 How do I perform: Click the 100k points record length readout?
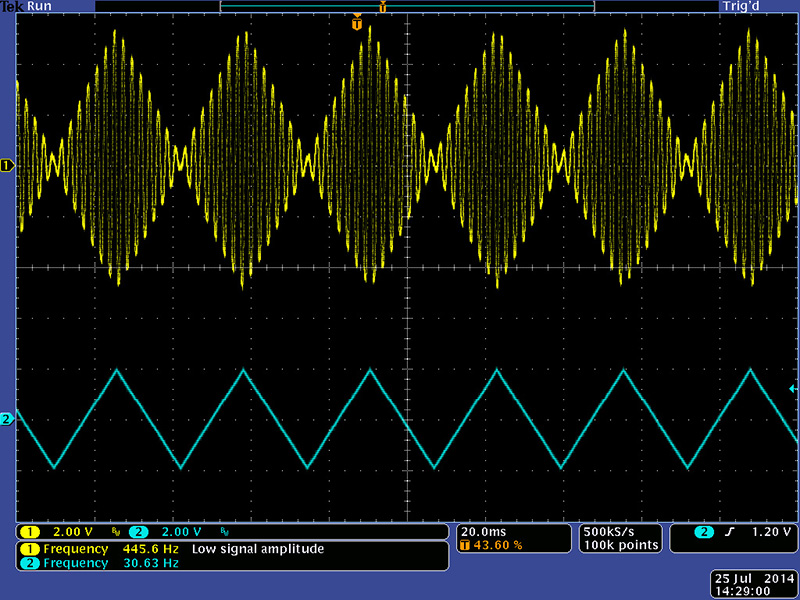tap(621, 545)
